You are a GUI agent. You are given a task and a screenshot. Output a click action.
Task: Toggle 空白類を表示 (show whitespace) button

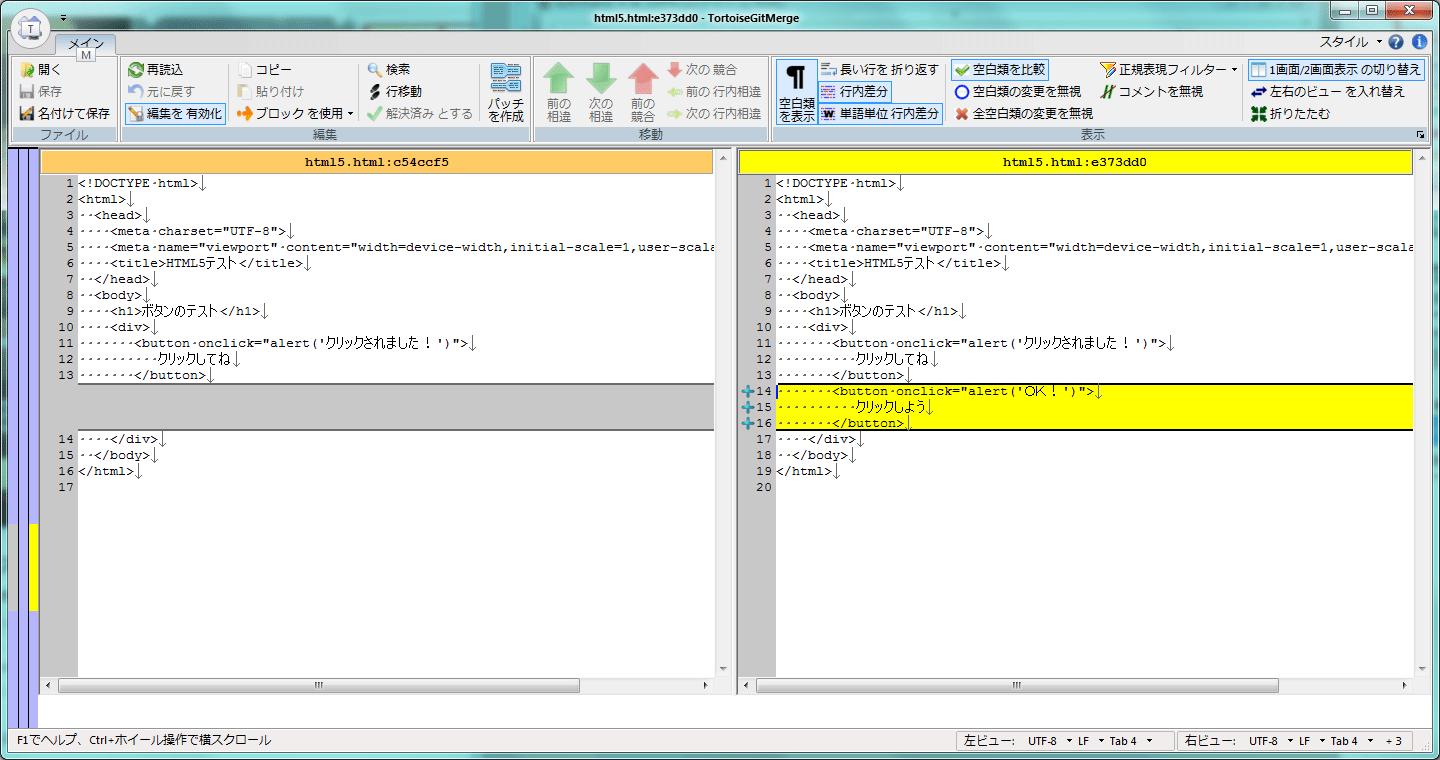click(796, 92)
